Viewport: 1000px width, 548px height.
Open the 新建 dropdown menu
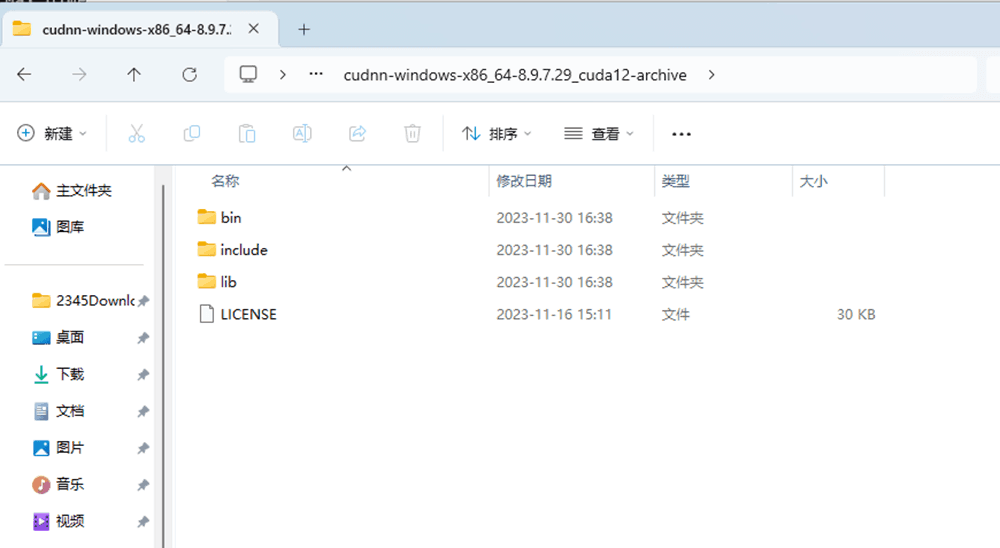(53, 133)
